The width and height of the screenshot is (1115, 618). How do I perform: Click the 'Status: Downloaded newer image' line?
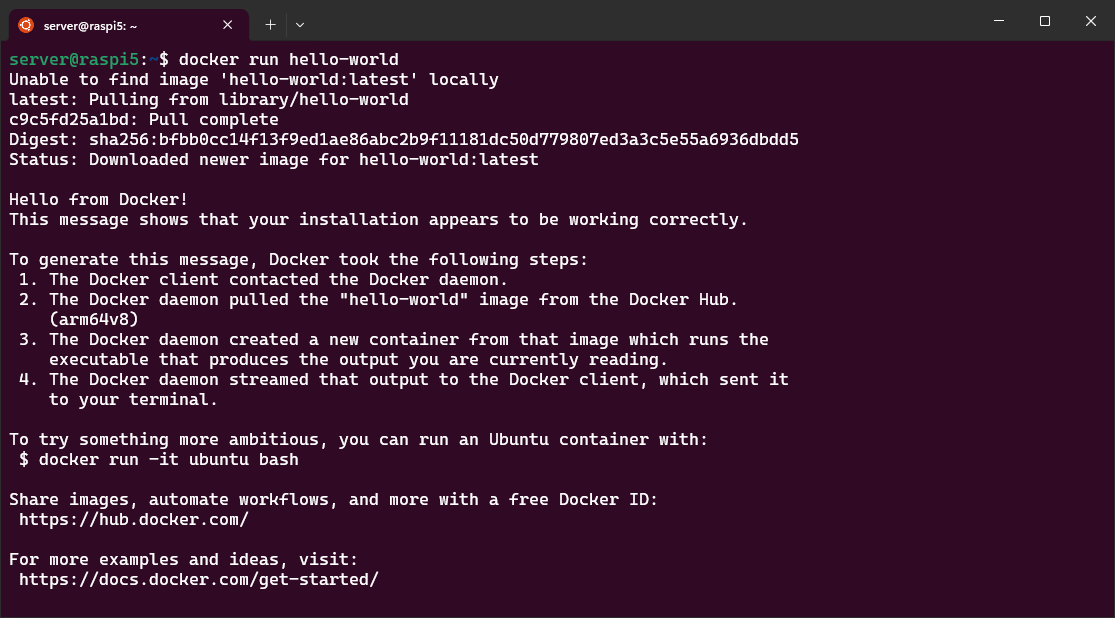274,159
